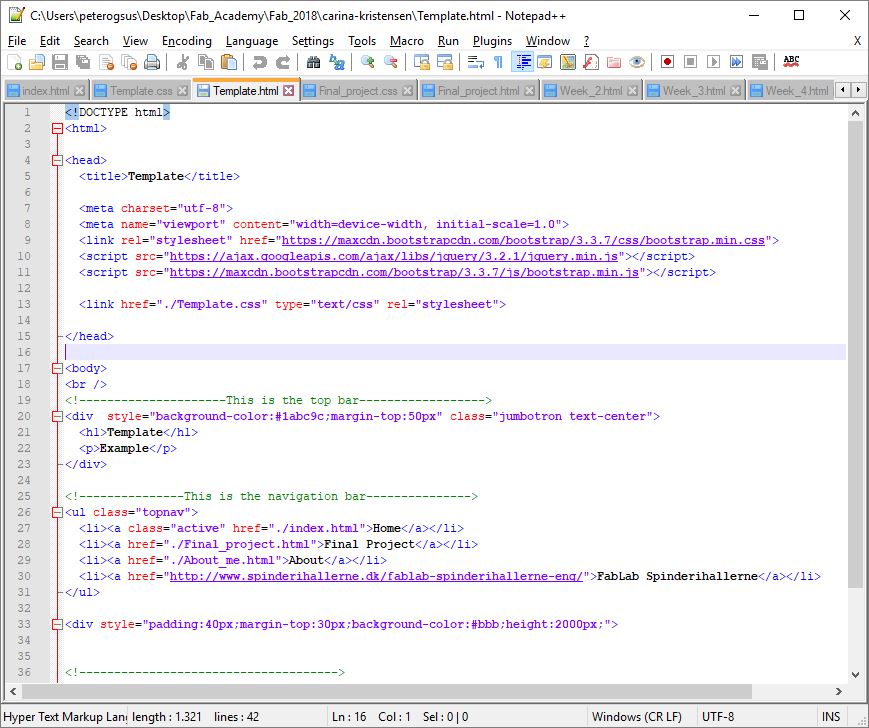The width and height of the screenshot is (869, 728).
Task: Toggle Word wrap in the toolbar
Action: pos(476,62)
